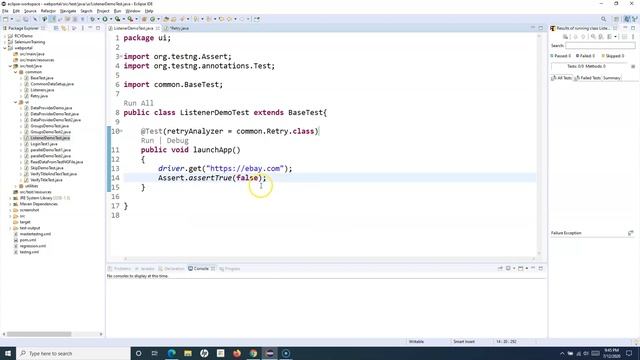Click the Debug bug toolbar icon
Screen dimensions: 640x360
93,19
